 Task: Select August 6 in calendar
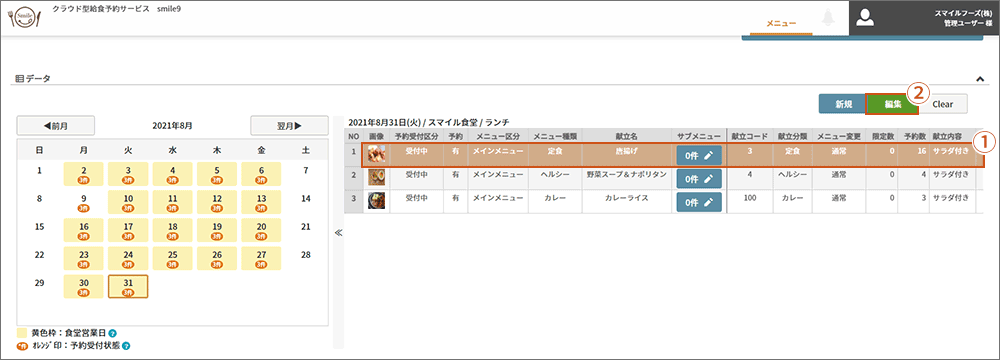click(x=261, y=174)
